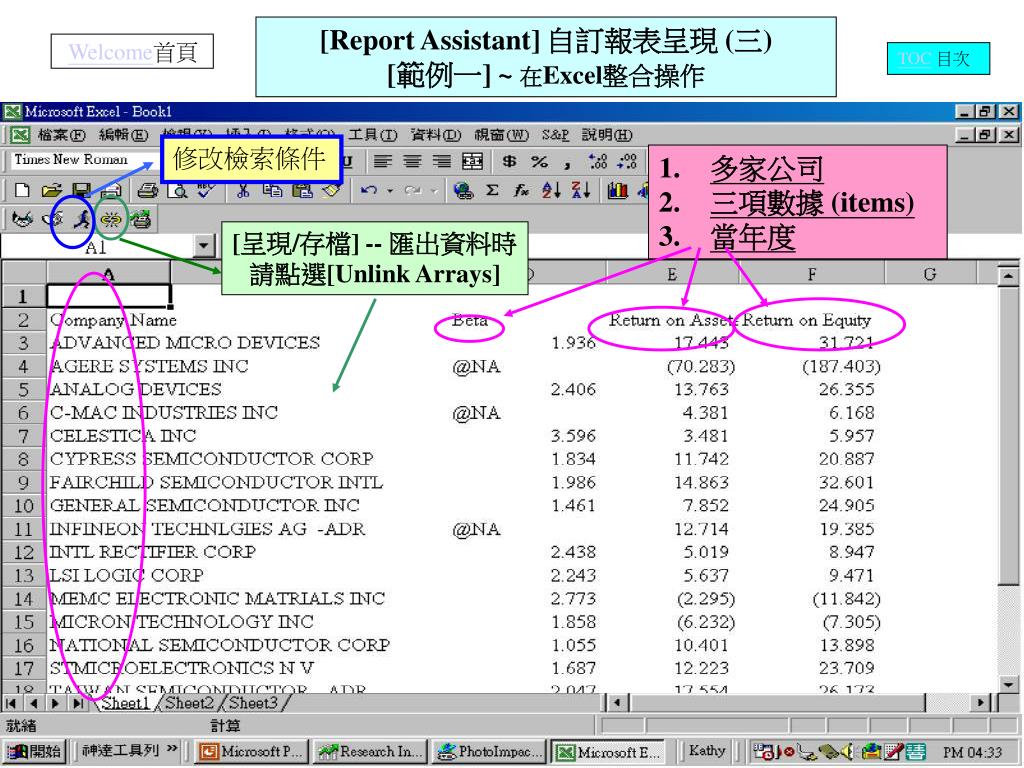The height and width of the screenshot is (768, 1024).
Task: Paste using the clipboard icon
Action: coord(302,190)
